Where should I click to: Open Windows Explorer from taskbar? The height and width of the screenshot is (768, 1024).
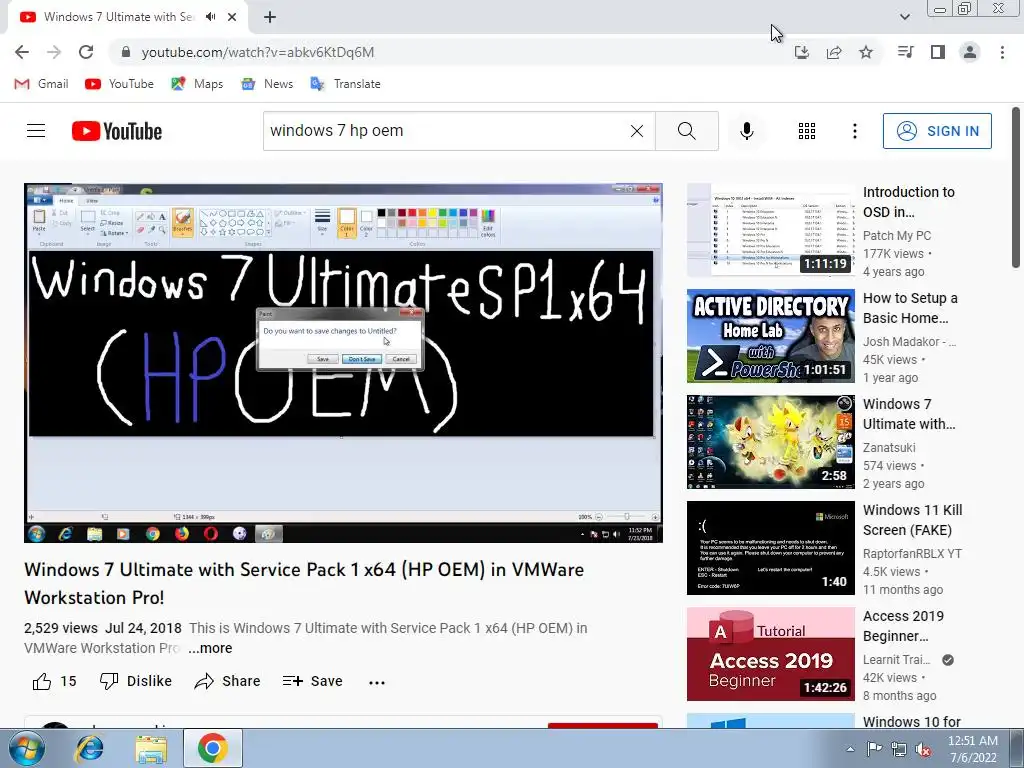point(151,748)
